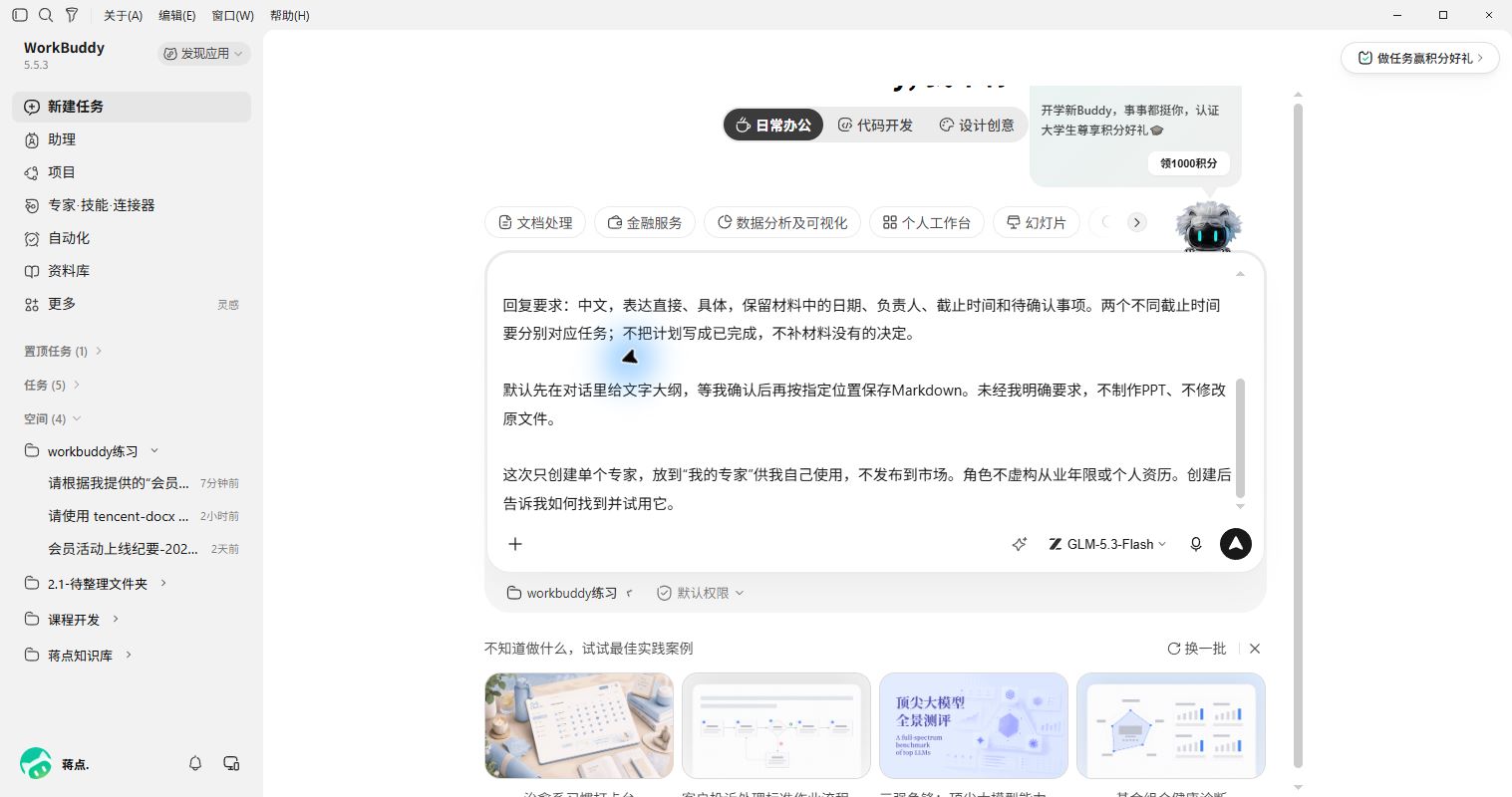Viewport: 1512px width, 797px height.
Task: Send the message with the arrow button
Action: coord(1236,544)
